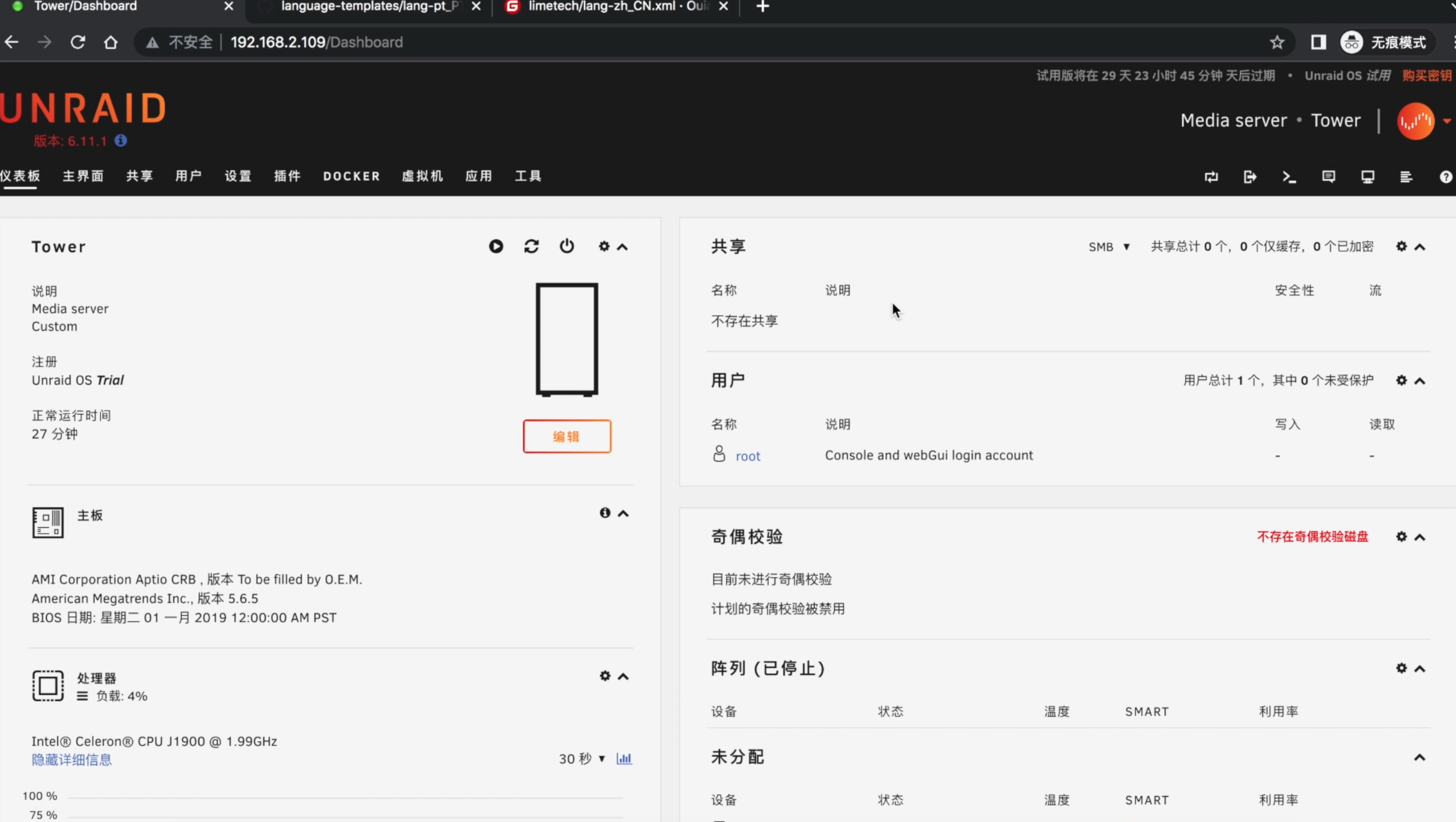The image size is (1456, 822).
Task: Collapse the 未分配 section
Action: coord(1419,757)
